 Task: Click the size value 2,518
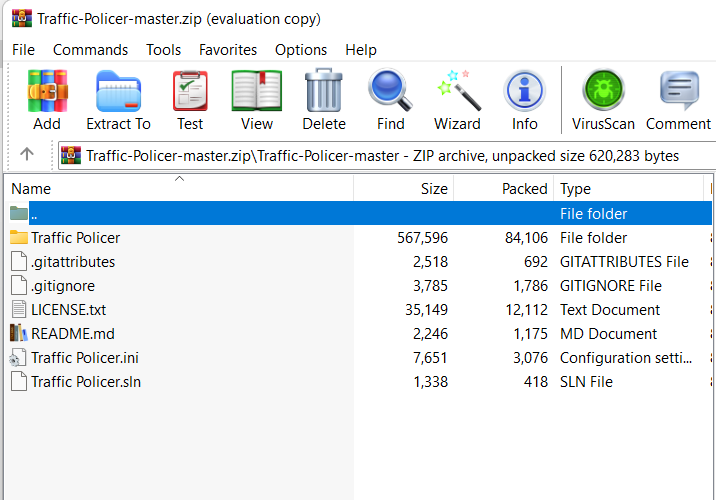[x=431, y=262]
